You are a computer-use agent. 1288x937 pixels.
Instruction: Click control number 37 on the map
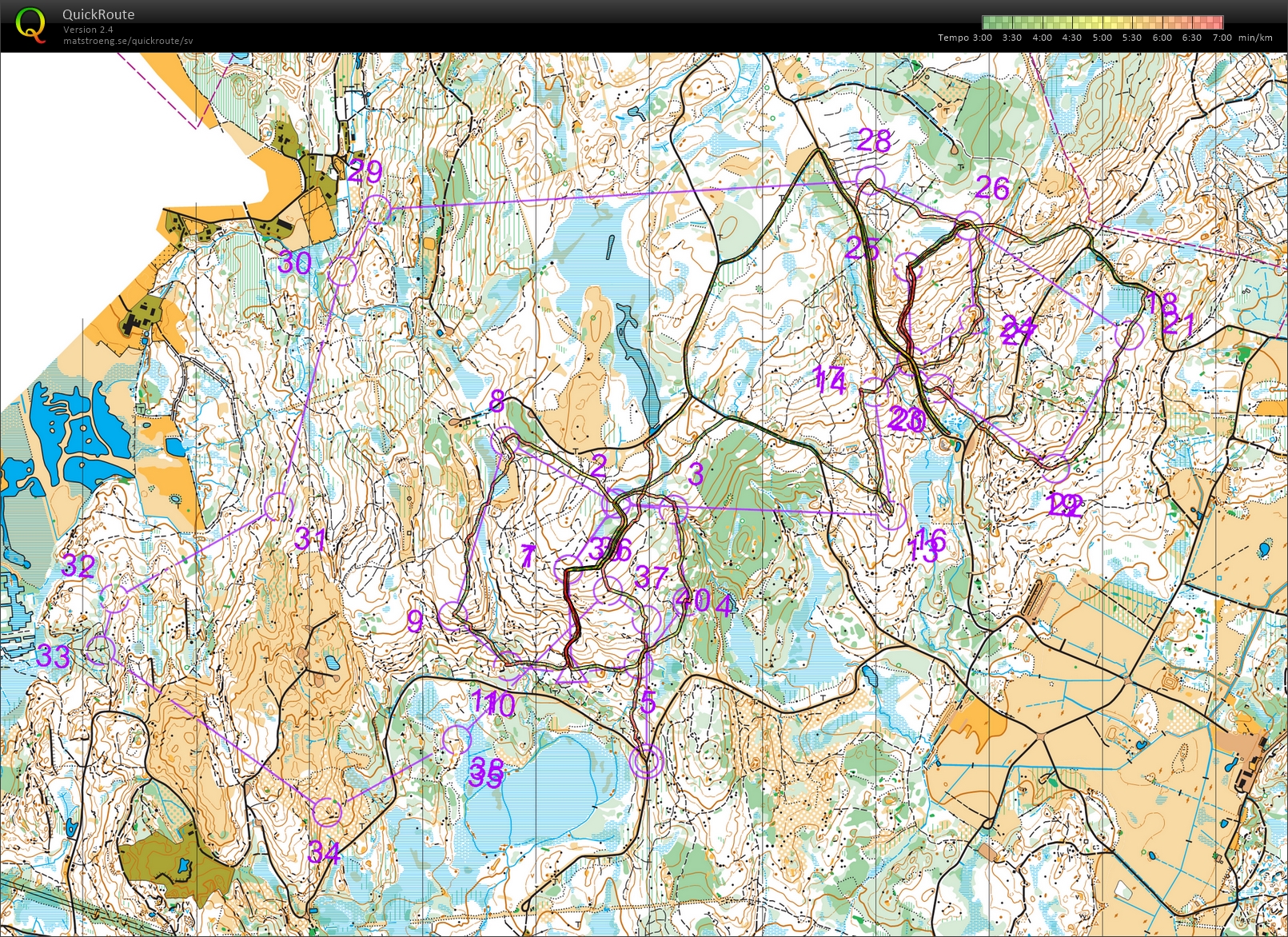click(651, 576)
